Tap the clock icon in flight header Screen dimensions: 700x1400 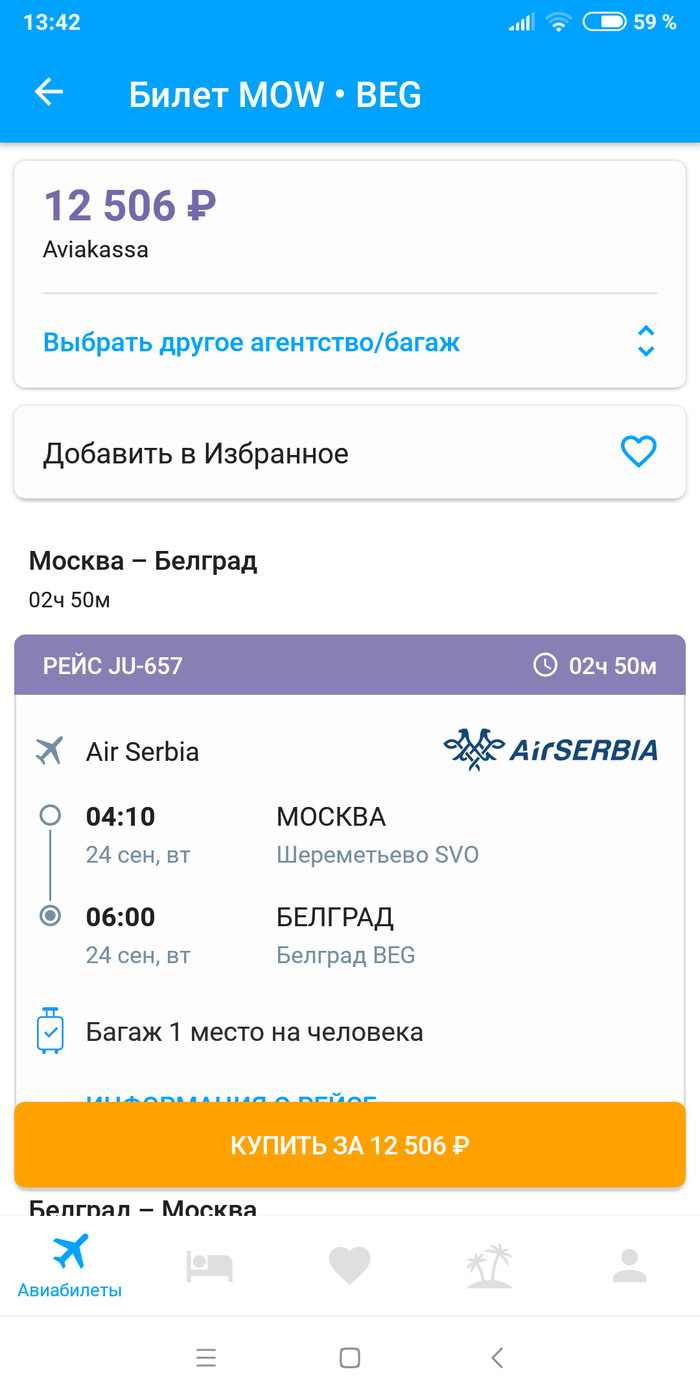(545, 666)
